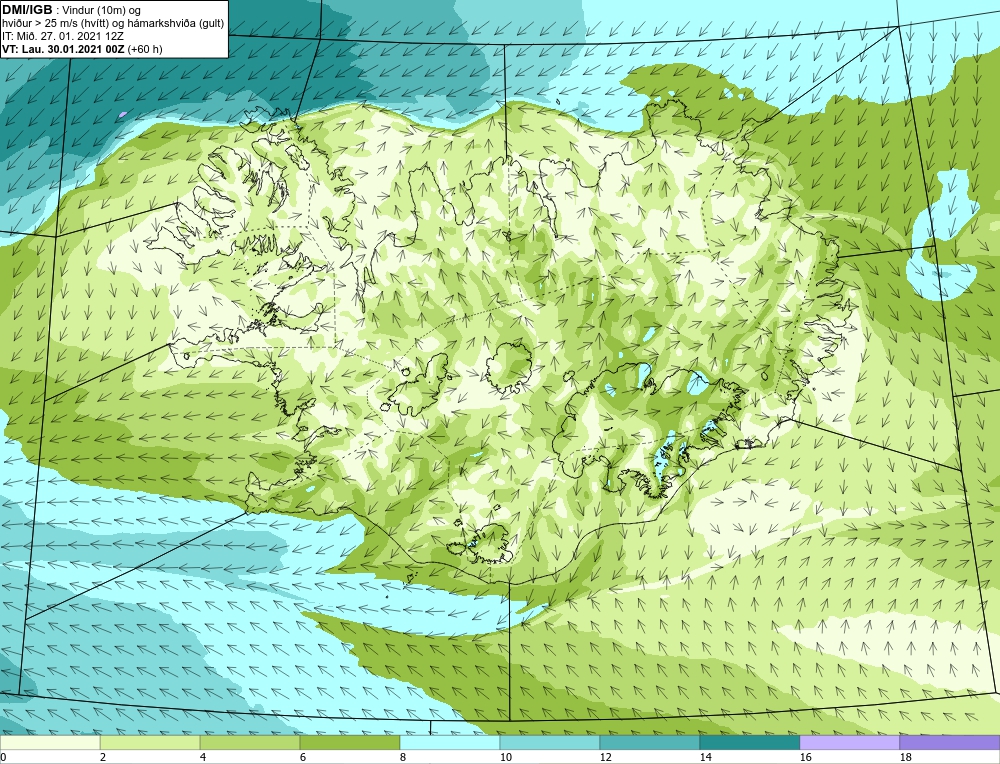Click the 6–8 m/s olive green legend swatch
This screenshot has height=764, width=1000.
click(349, 742)
